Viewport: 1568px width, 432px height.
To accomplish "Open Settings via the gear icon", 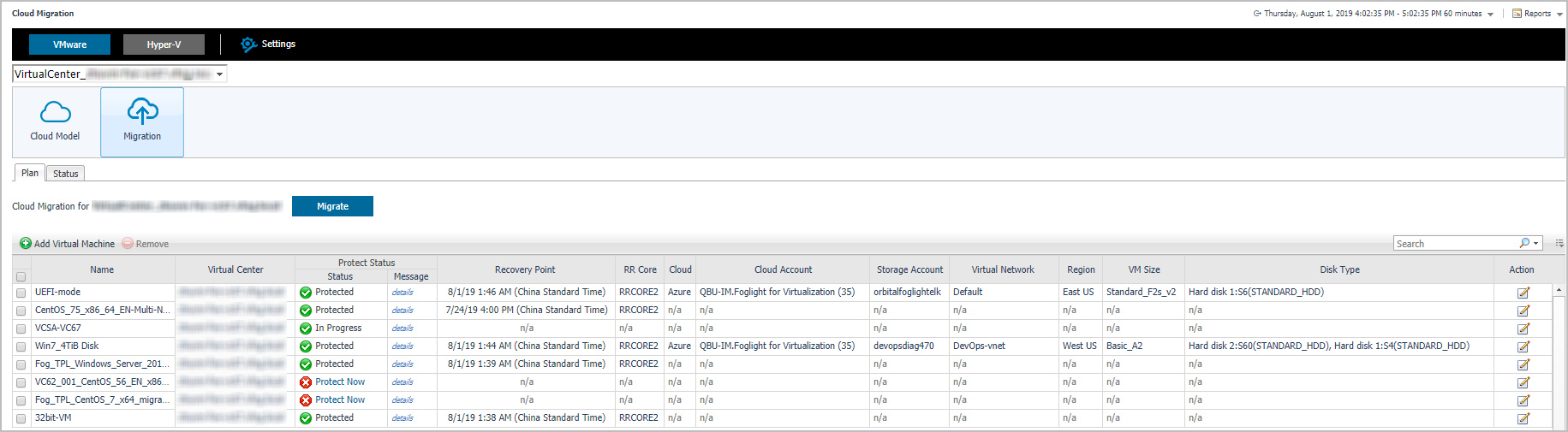I will pos(248,44).
